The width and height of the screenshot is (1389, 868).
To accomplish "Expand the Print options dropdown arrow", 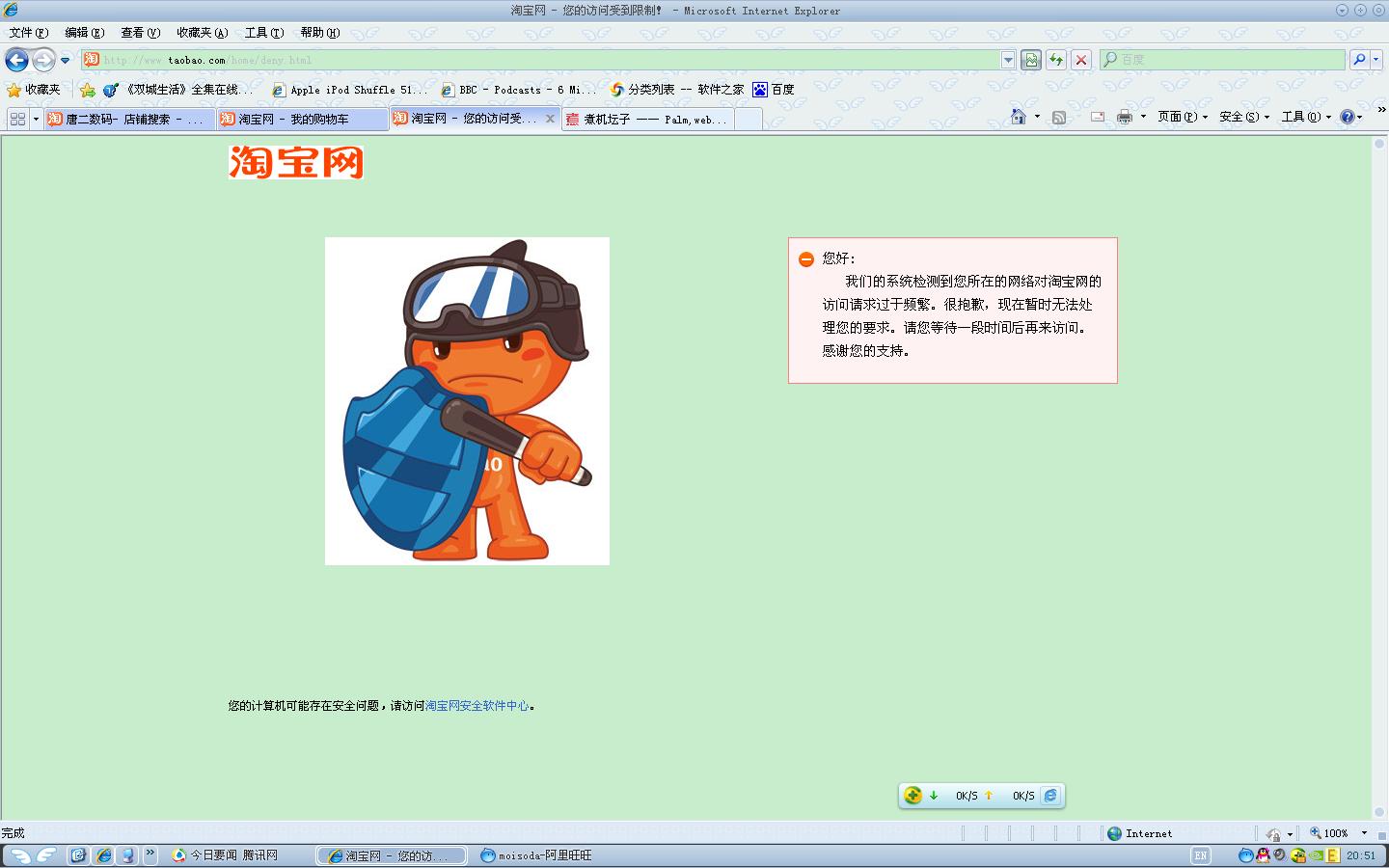I will pos(1143,117).
